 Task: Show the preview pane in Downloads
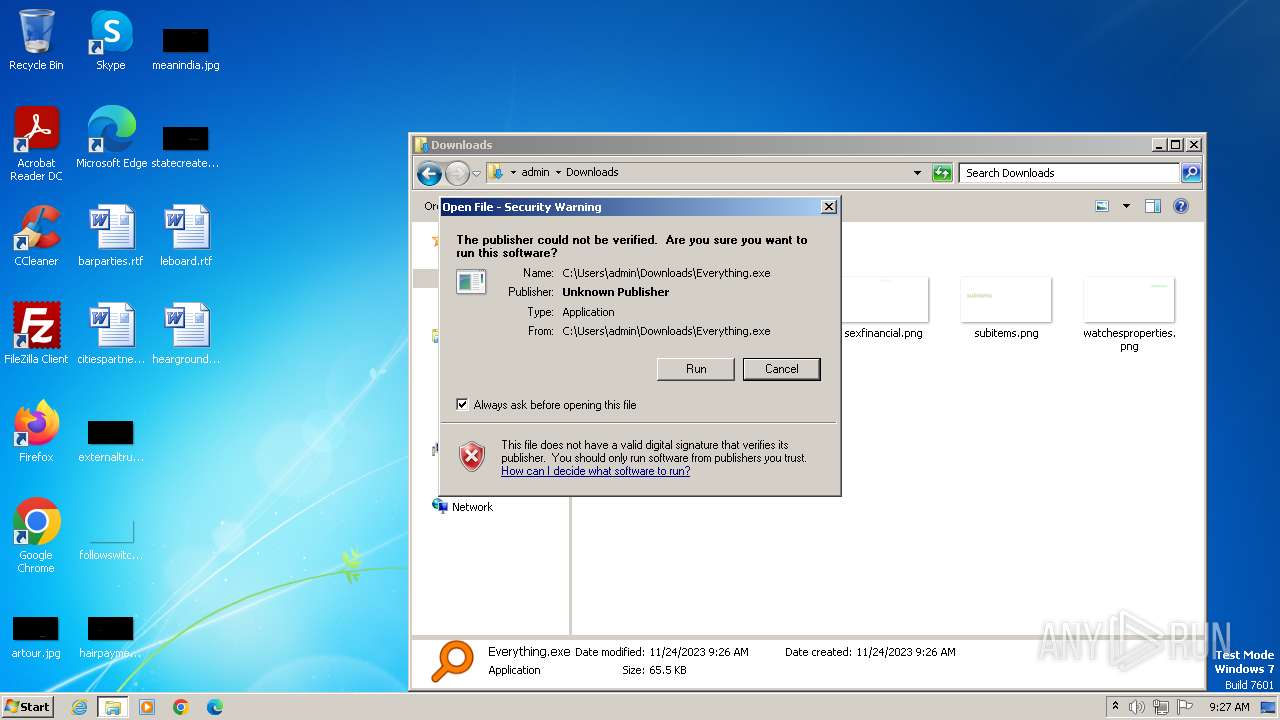click(1153, 206)
